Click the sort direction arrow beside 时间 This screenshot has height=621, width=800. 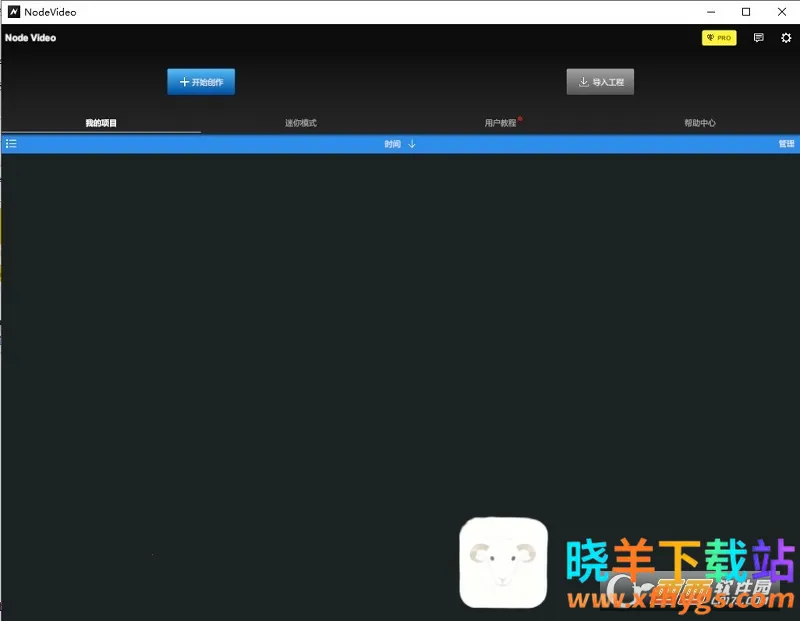[x=412, y=144]
